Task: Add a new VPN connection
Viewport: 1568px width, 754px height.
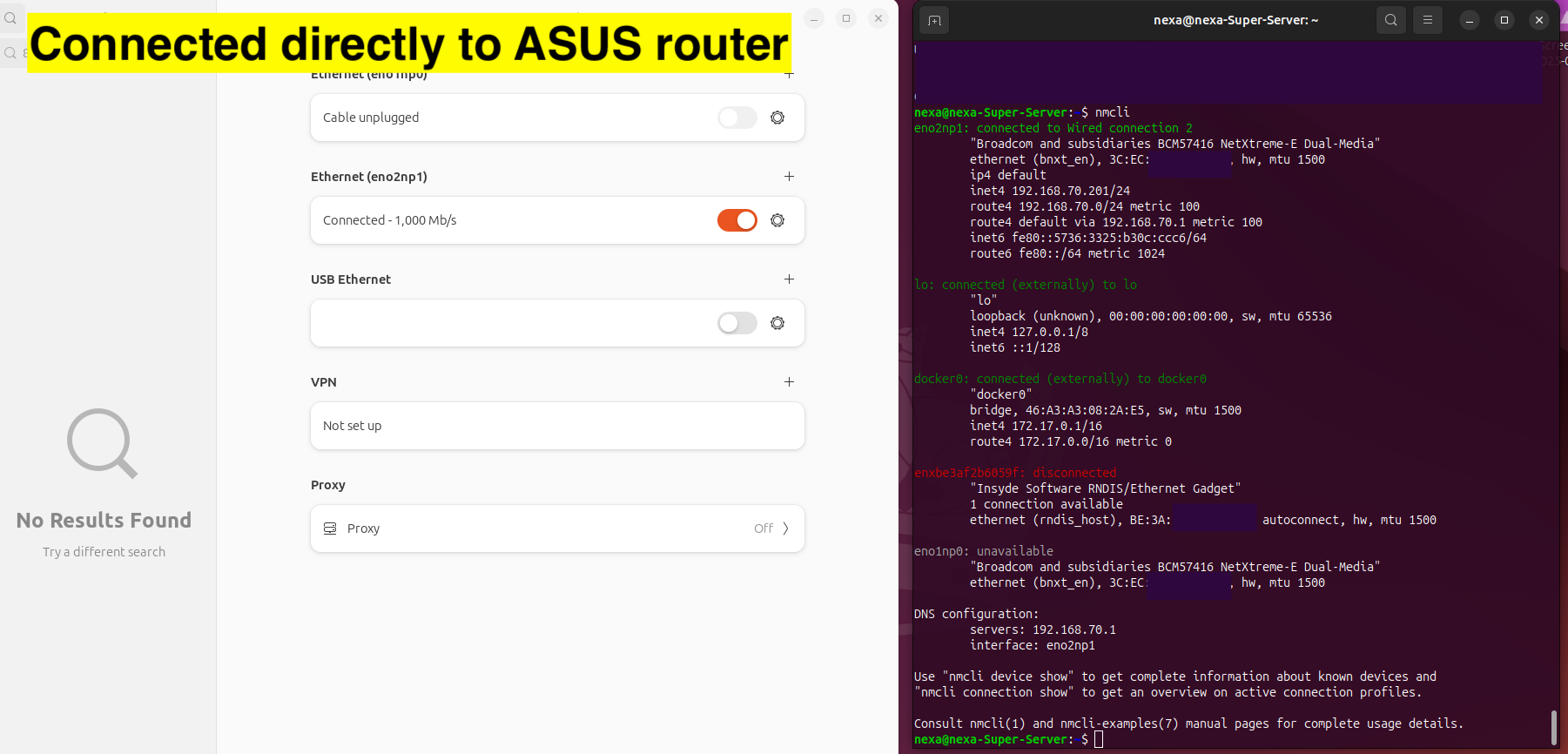Action: [789, 382]
